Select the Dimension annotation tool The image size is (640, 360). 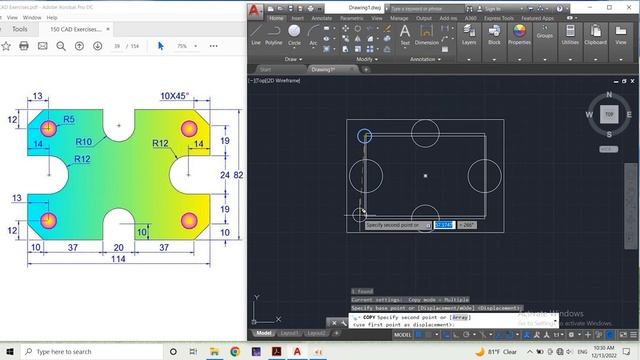coord(427,35)
